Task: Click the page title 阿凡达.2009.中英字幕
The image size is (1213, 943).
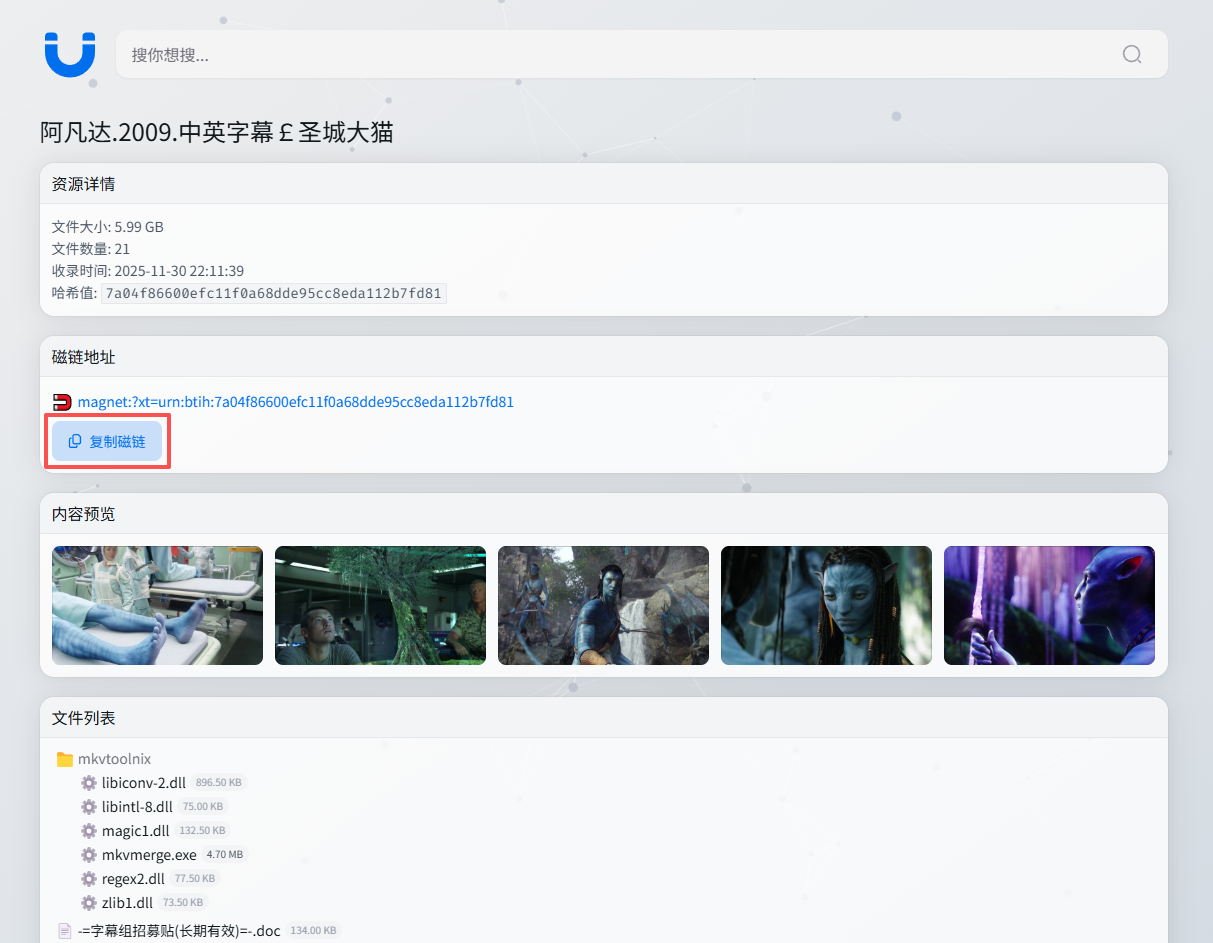Action: [217, 132]
